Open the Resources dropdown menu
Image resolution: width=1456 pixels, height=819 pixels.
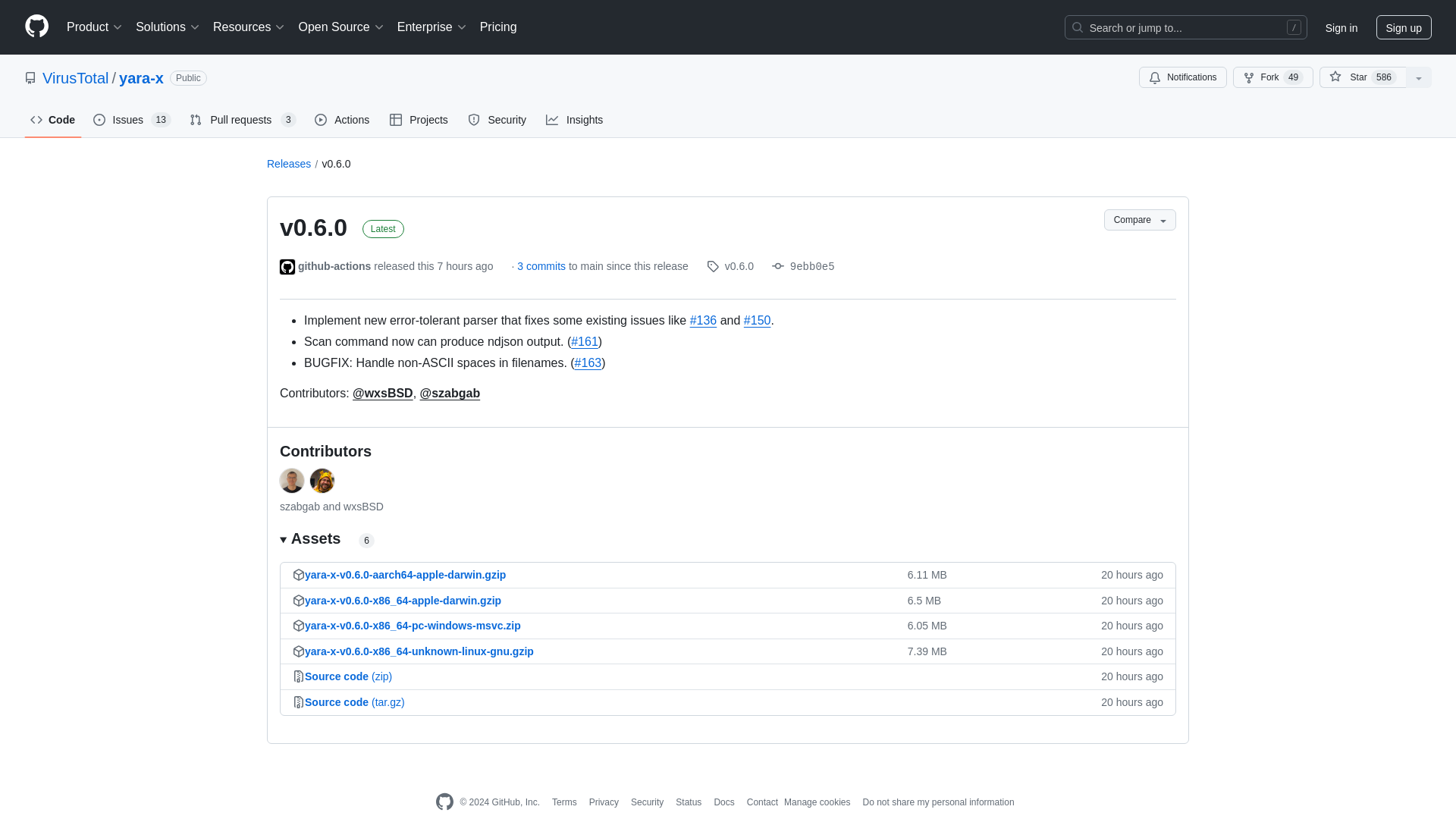click(249, 27)
